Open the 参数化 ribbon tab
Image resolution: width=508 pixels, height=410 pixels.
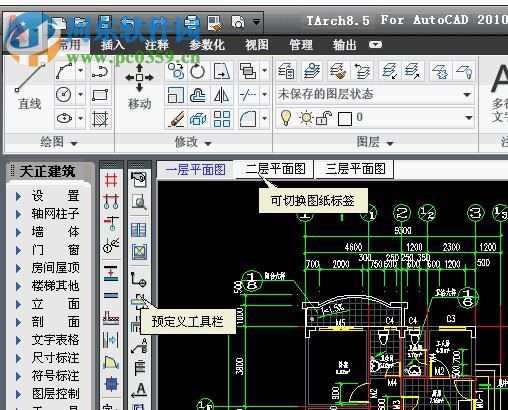pos(207,45)
